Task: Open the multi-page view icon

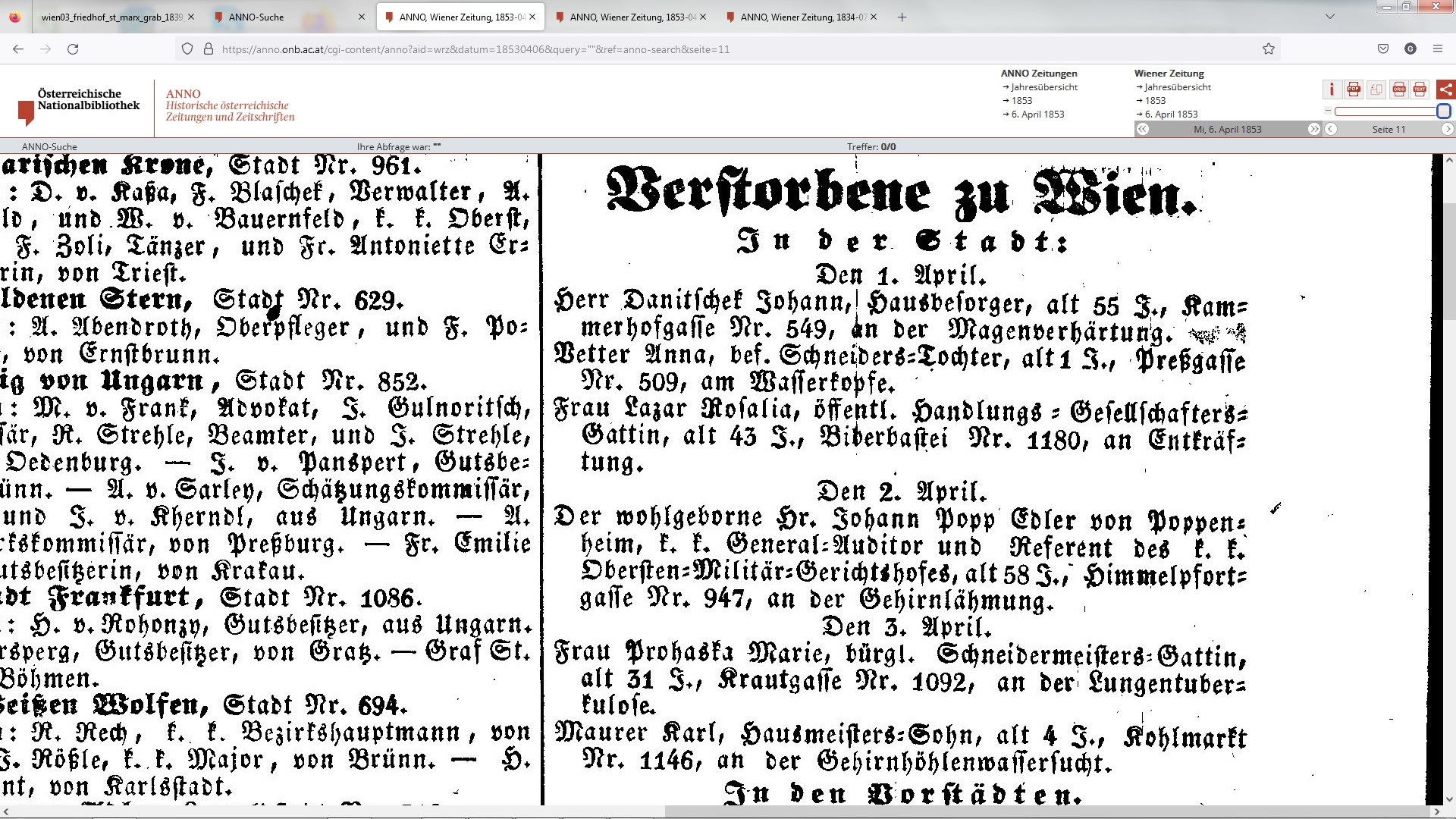Action: point(1376,89)
